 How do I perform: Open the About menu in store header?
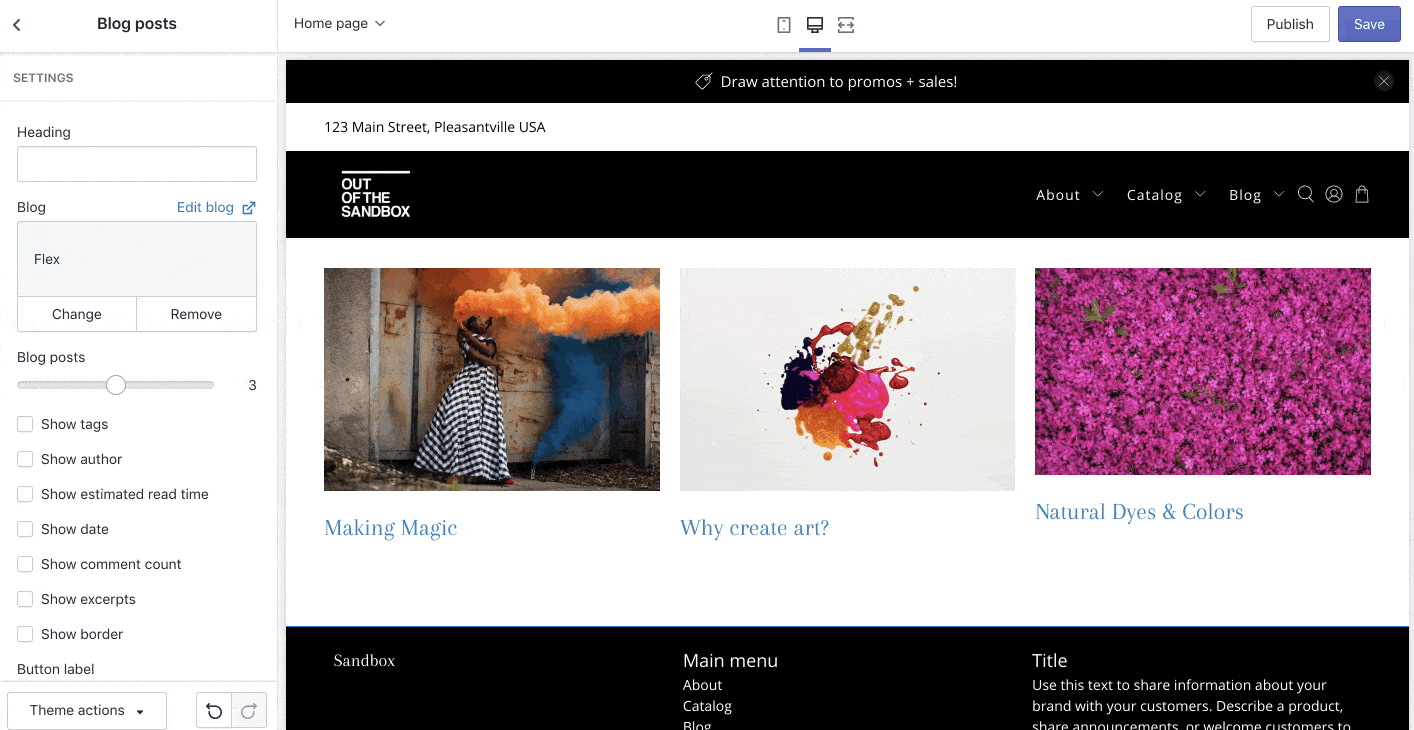1068,195
